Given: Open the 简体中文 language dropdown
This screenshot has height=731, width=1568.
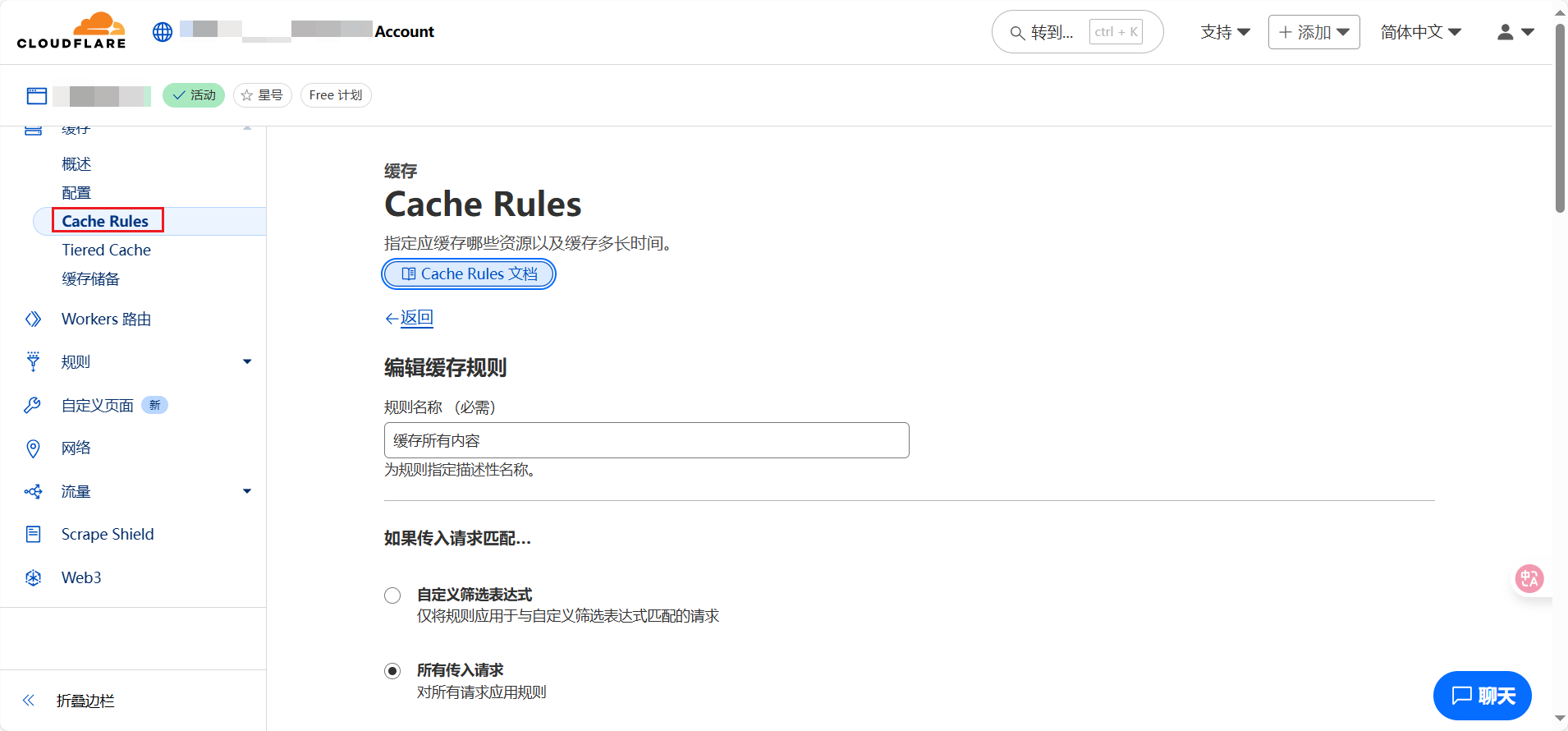Looking at the screenshot, I should pyautogui.click(x=1421, y=32).
